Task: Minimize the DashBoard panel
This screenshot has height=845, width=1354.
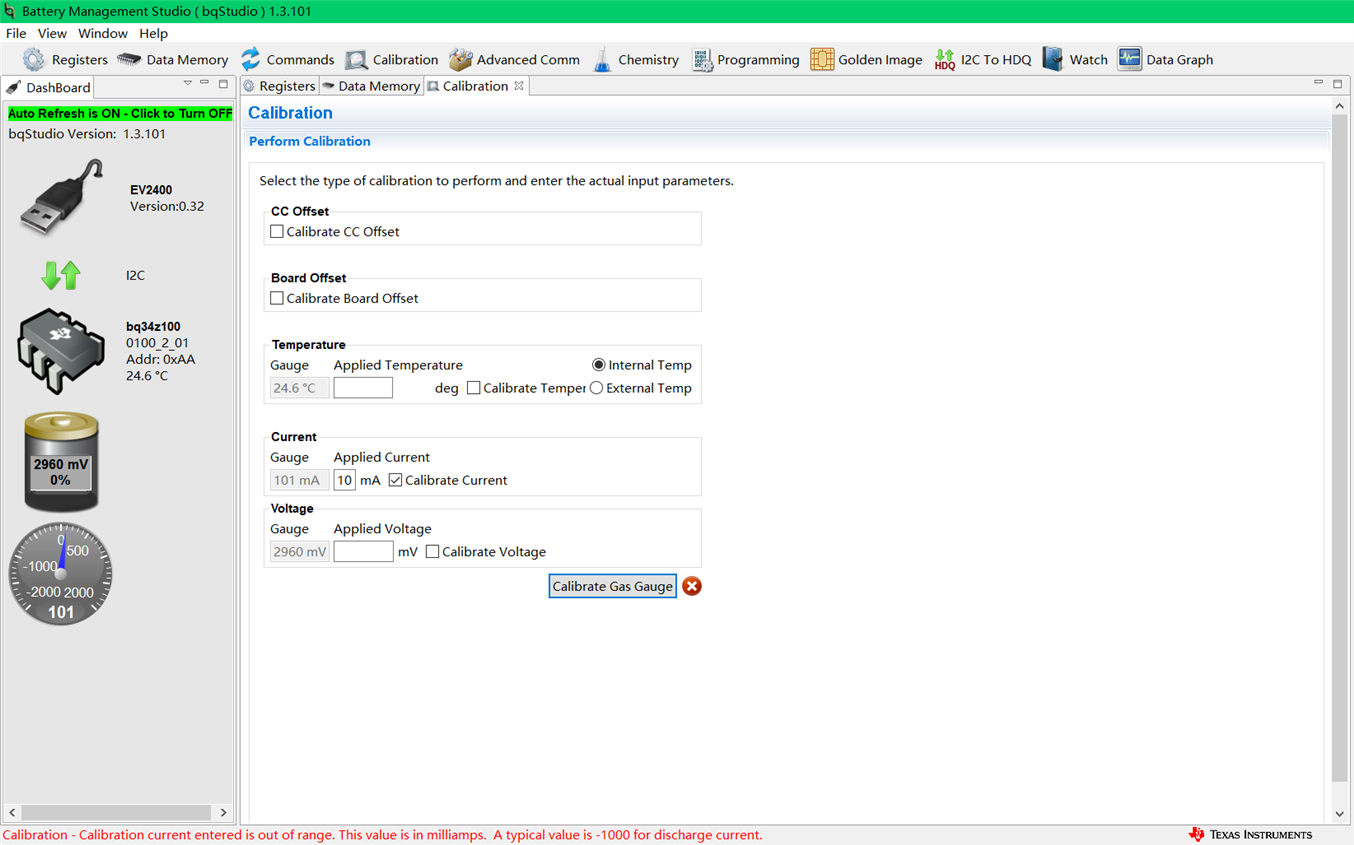Action: [x=205, y=84]
